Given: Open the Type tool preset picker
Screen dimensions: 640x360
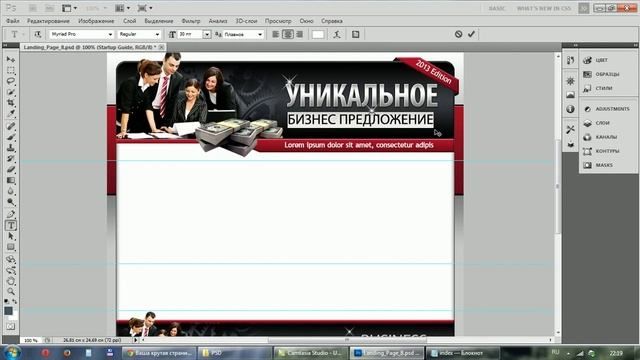Looking at the screenshot, I should [x=17, y=34].
